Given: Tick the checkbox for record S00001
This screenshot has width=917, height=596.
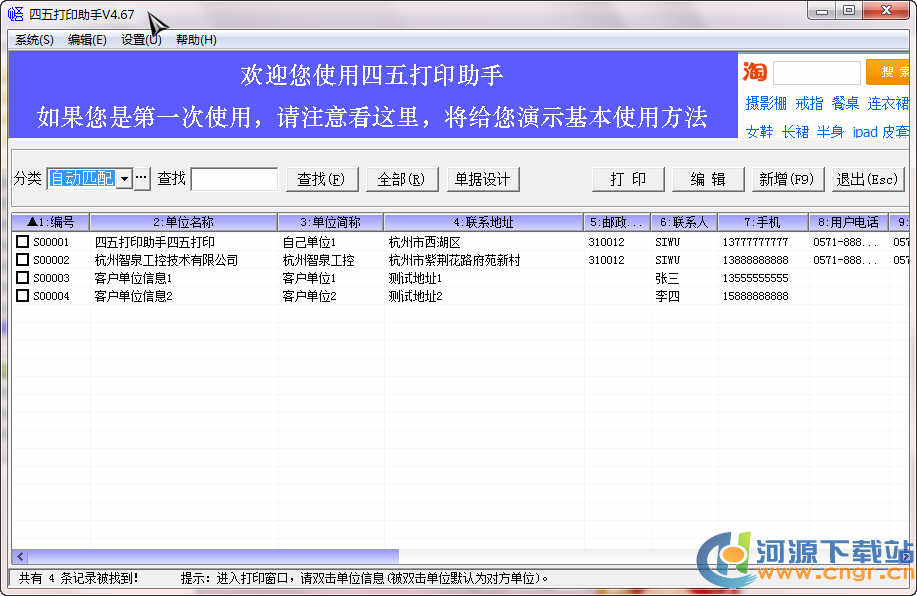Looking at the screenshot, I should (22, 242).
